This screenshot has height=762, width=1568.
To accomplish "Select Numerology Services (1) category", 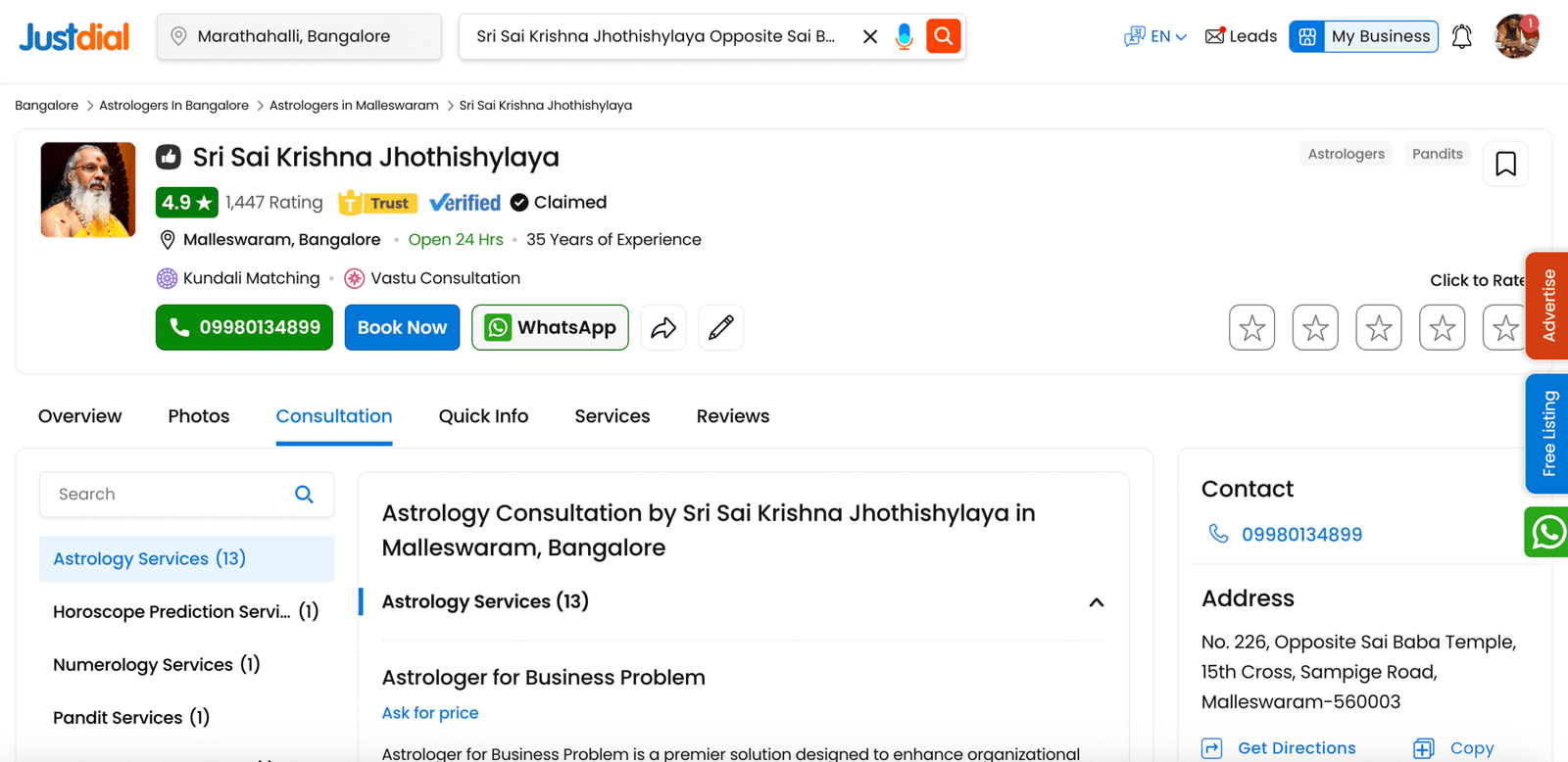I will click(x=157, y=665).
